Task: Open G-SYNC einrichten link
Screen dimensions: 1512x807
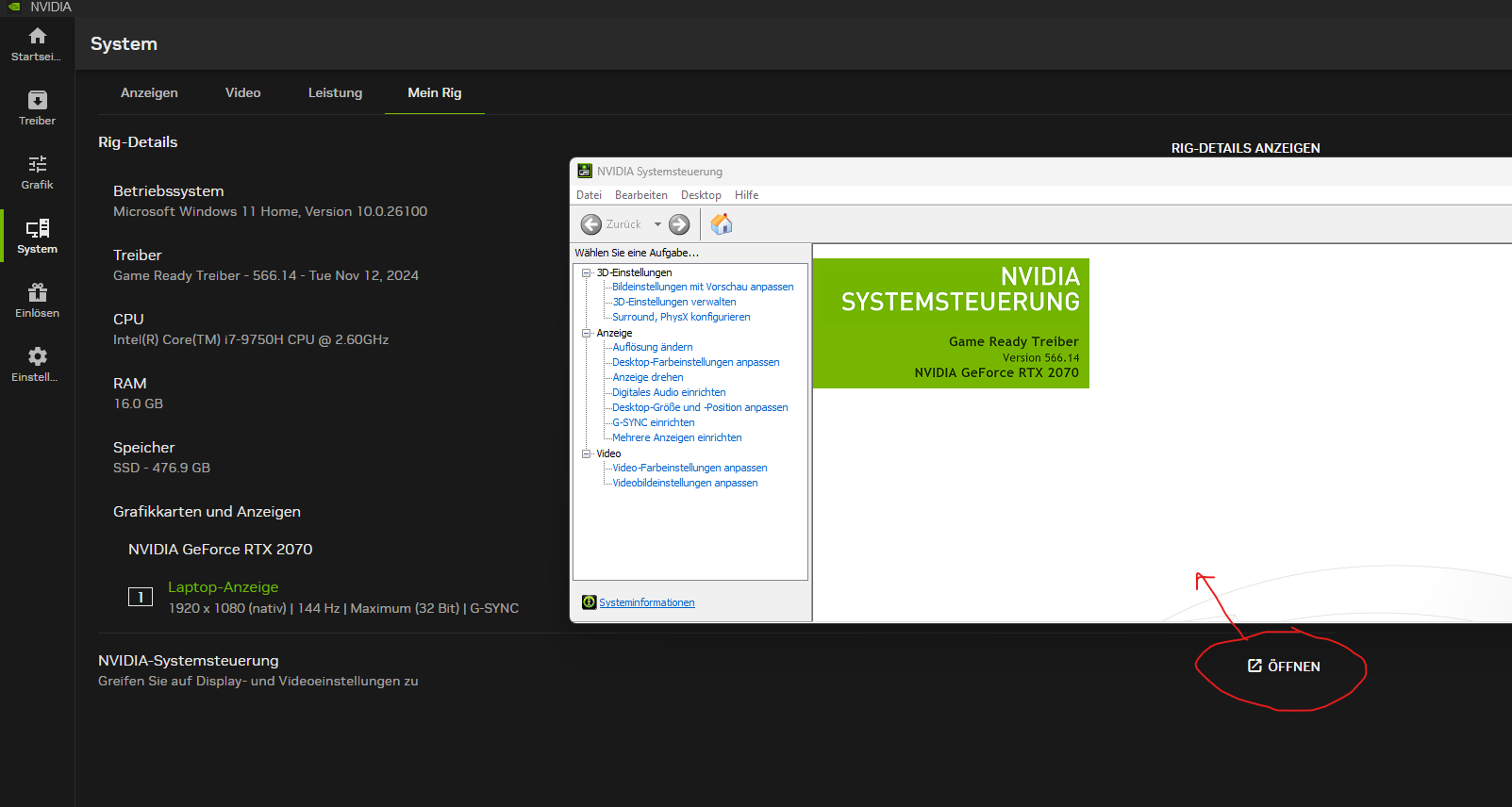Action: [654, 422]
